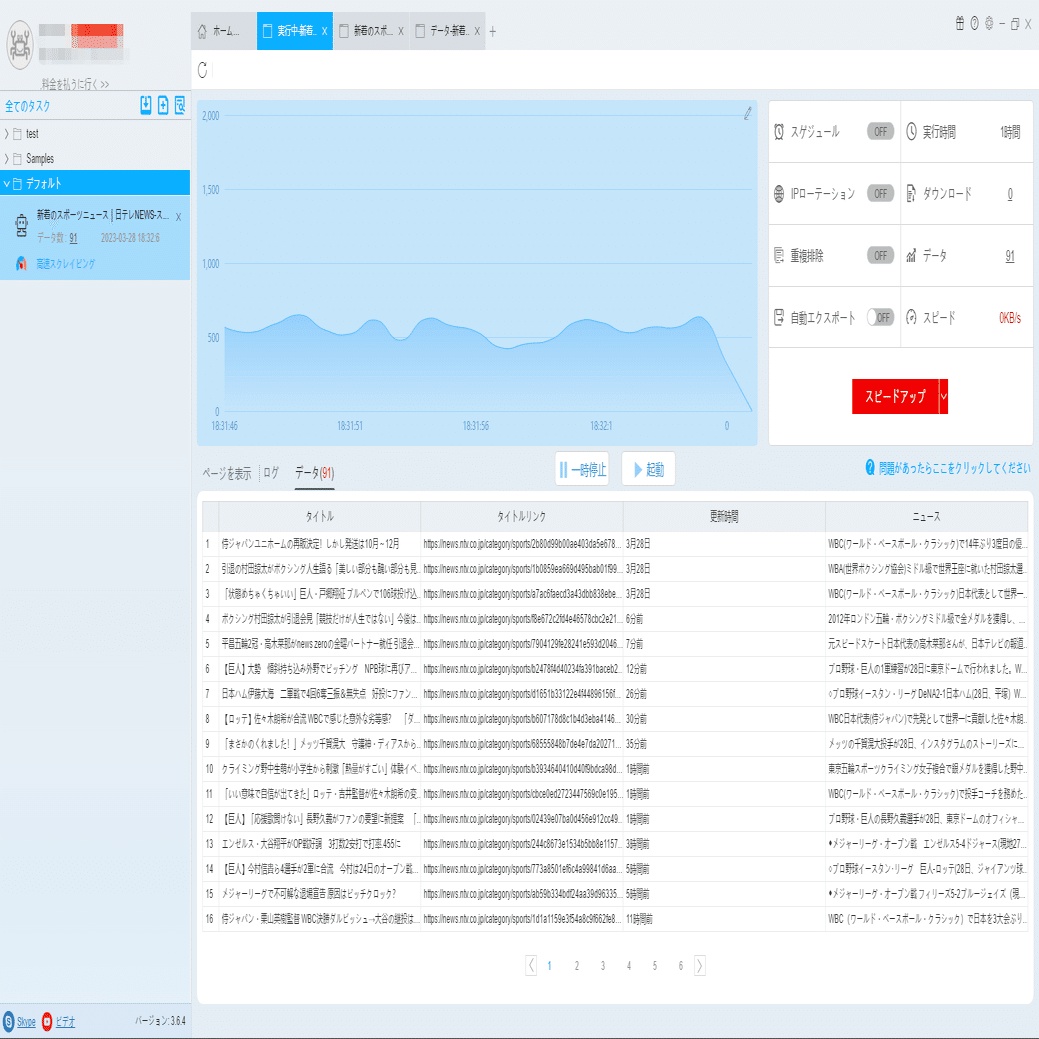Switch to the ログ tab

[x=271, y=473]
